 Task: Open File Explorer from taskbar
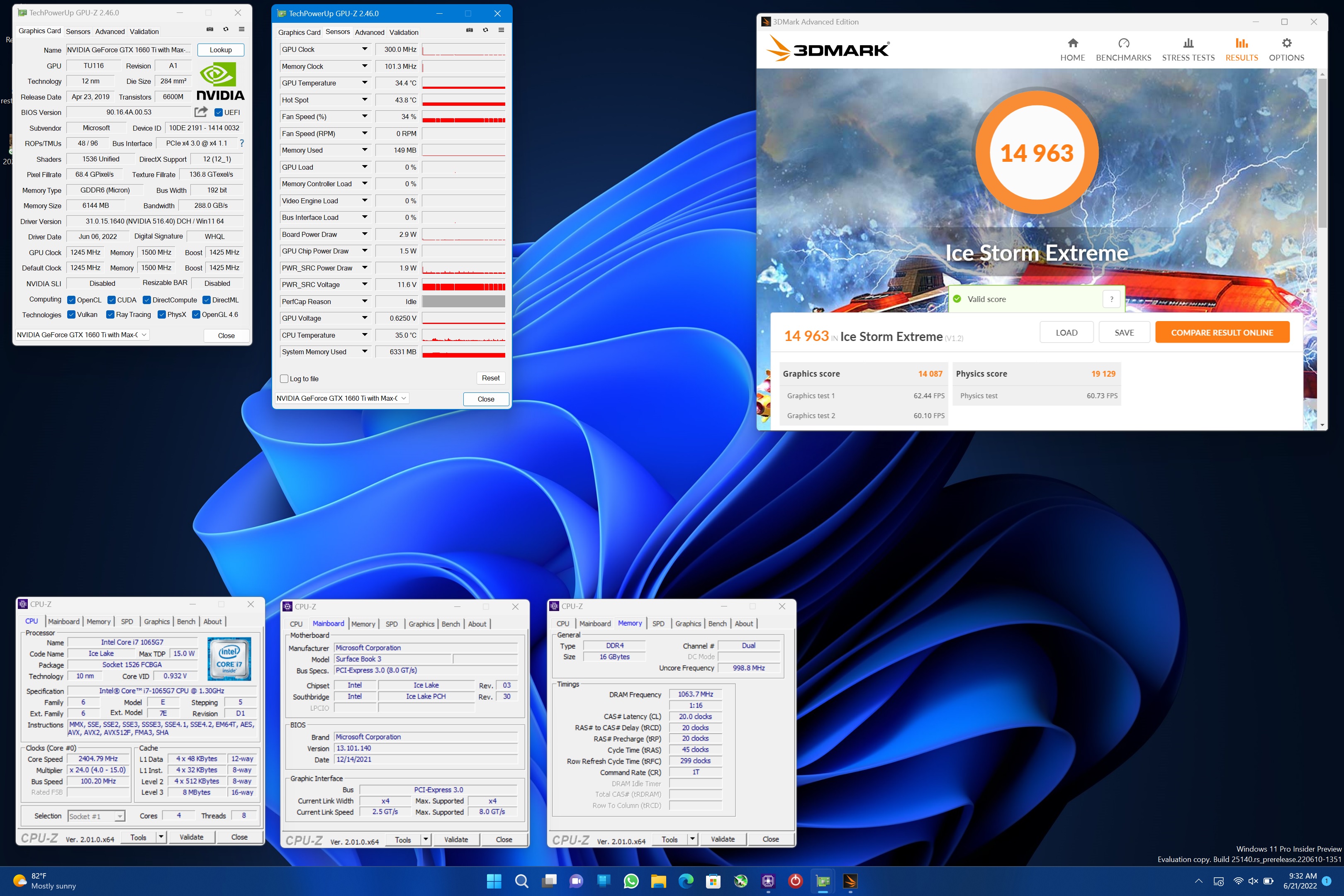click(x=658, y=881)
